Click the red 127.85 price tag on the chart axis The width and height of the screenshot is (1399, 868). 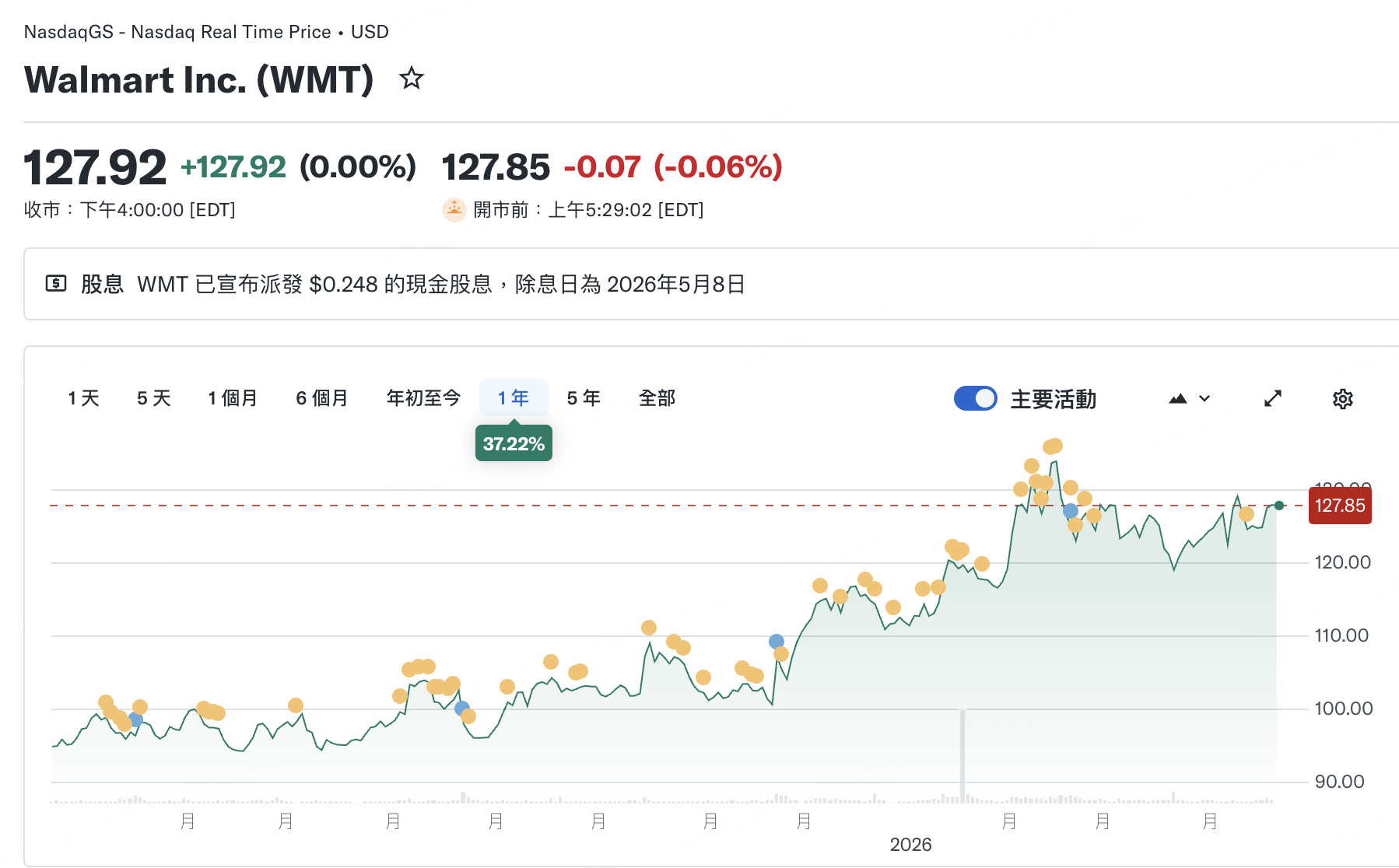coord(1340,506)
